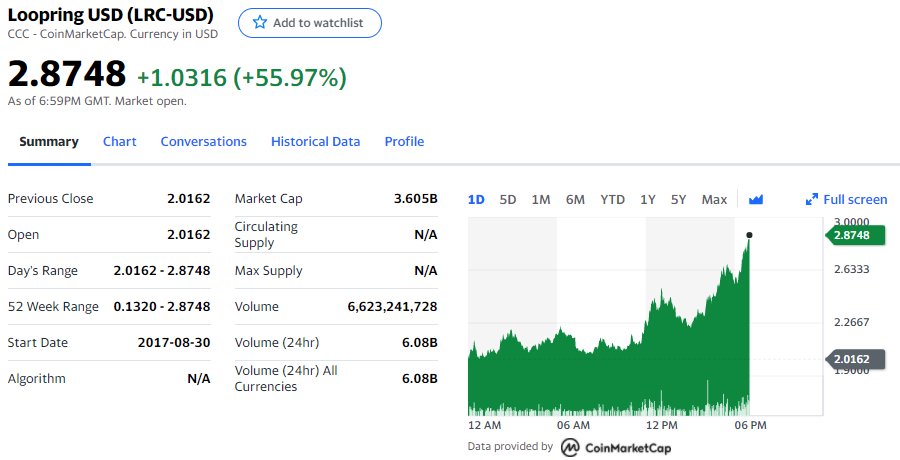Click the Loopring USD (LRC-USD) title

pos(110,14)
